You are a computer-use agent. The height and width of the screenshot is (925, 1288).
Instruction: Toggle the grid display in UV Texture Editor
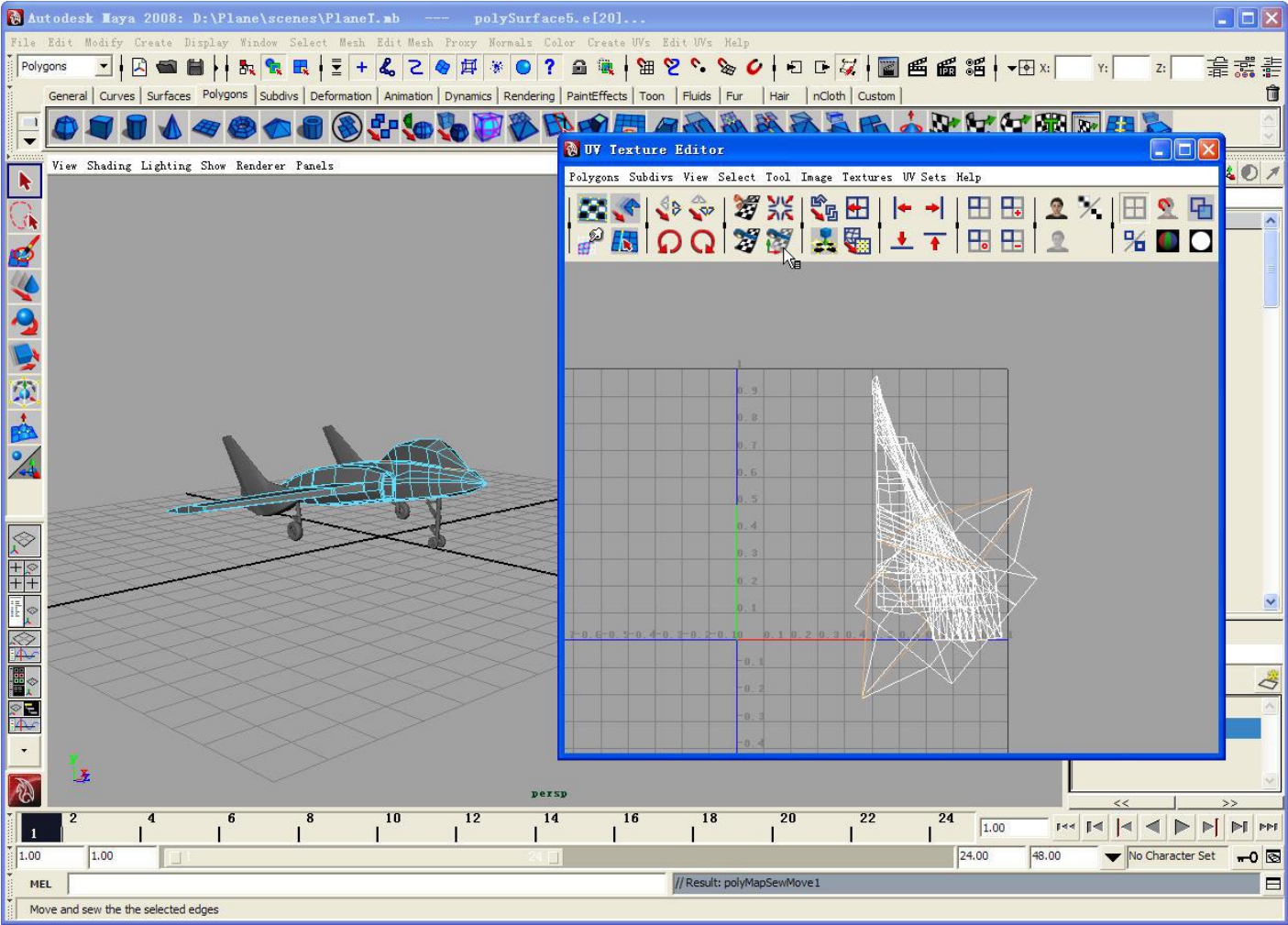click(1134, 209)
